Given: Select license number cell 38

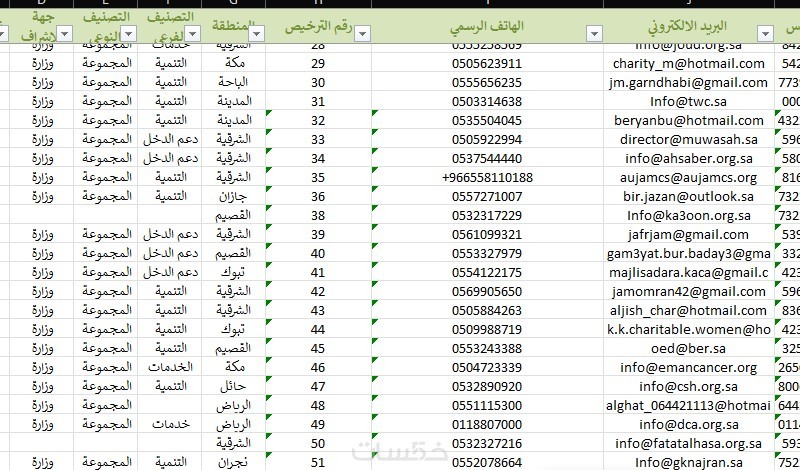Looking at the screenshot, I should point(318,215).
